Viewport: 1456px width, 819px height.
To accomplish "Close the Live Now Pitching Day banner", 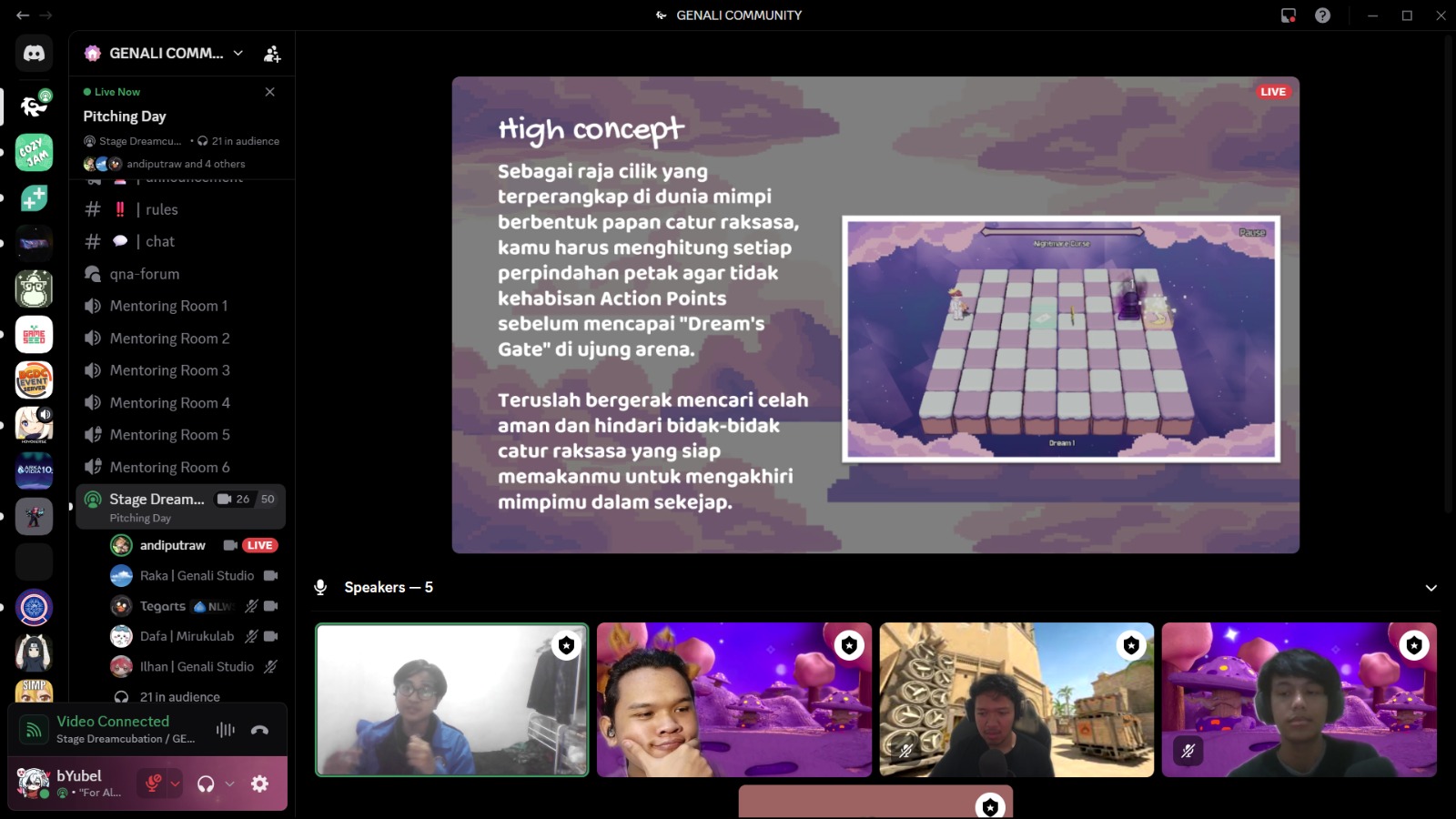I will (269, 92).
